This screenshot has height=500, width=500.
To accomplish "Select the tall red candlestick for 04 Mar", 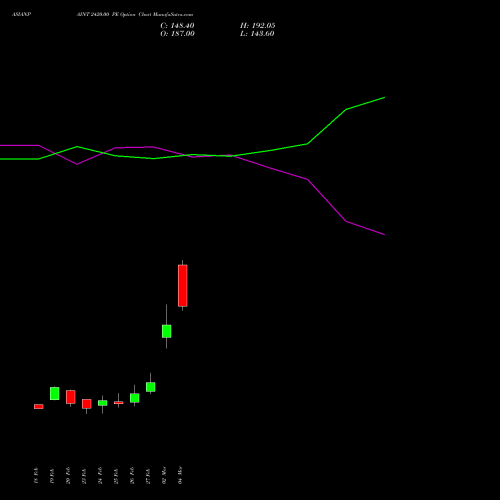I will (x=183, y=286).
